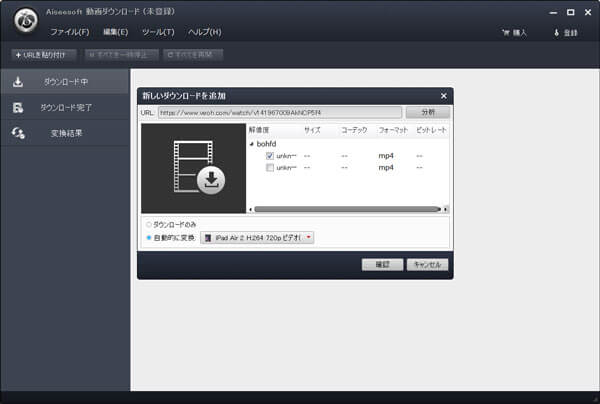600x404 pixels.
Task: Open the iPad Air 2 H.264 profile dropdown
Action: (x=257, y=238)
